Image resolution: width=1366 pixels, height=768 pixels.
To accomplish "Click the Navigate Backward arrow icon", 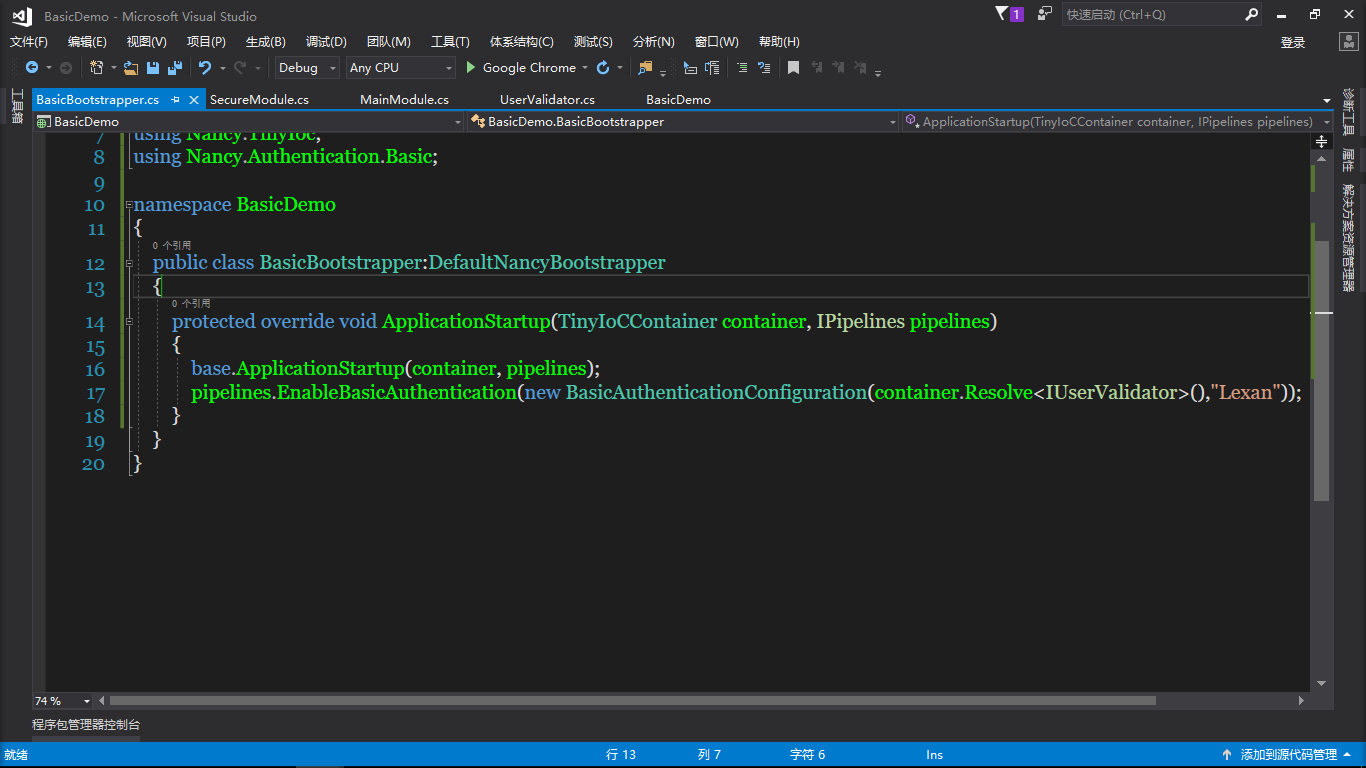I will click(32, 68).
